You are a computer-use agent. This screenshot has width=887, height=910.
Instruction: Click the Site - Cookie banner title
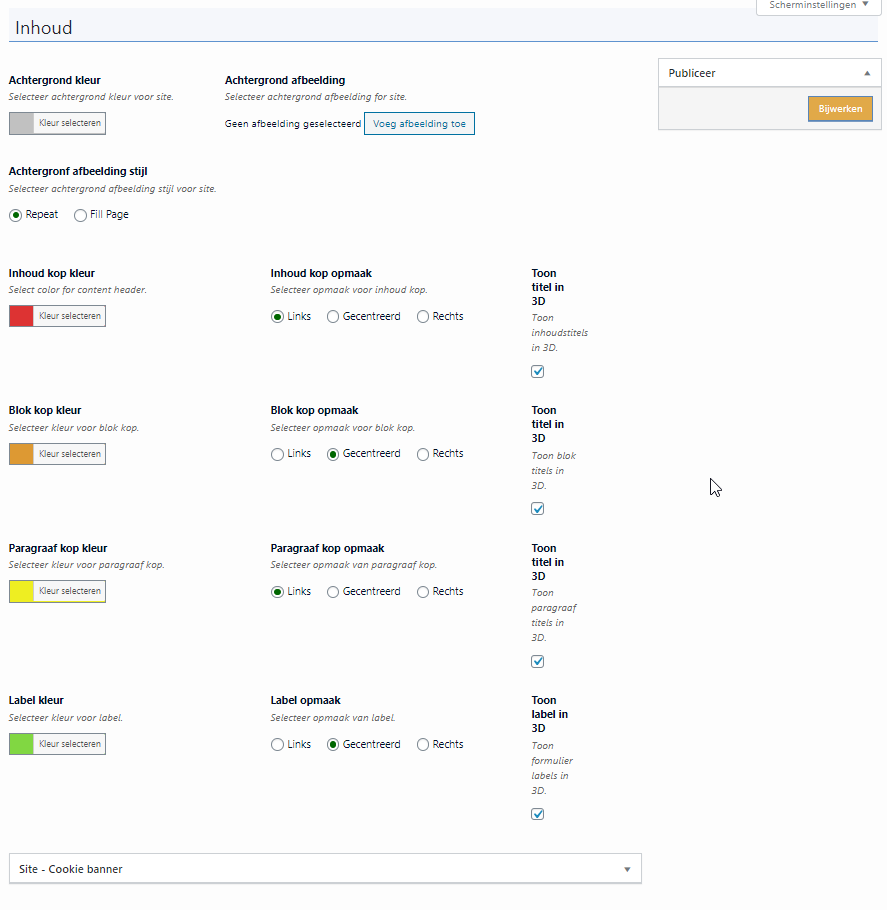(x=71, y=869)
